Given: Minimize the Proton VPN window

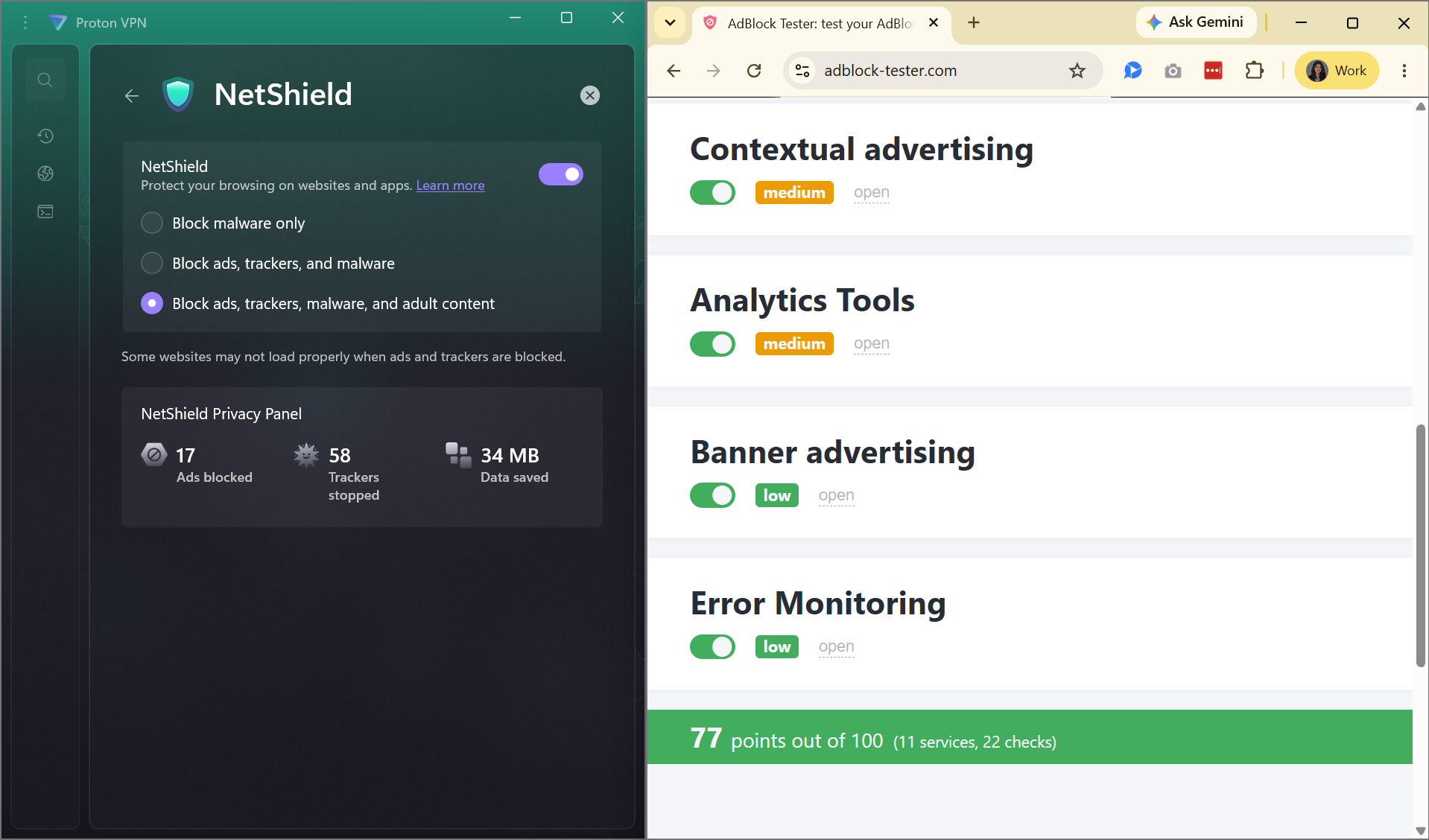Looking at the screenshot, I should pos(515,18).
